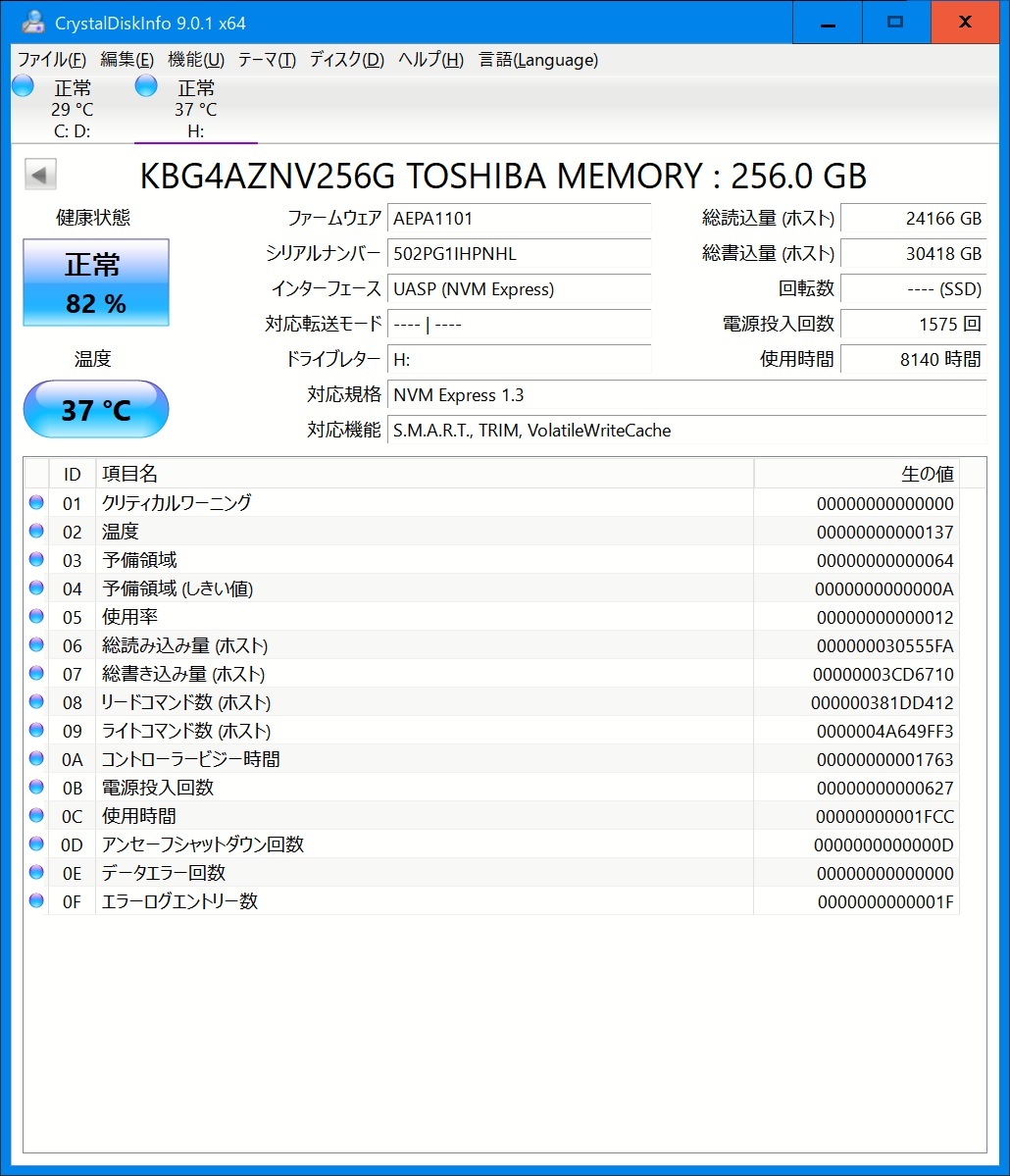Viewport: 1010px width, 1176px height.
Task: Click raw value 00000000001FCC
Action: [884, 816]
